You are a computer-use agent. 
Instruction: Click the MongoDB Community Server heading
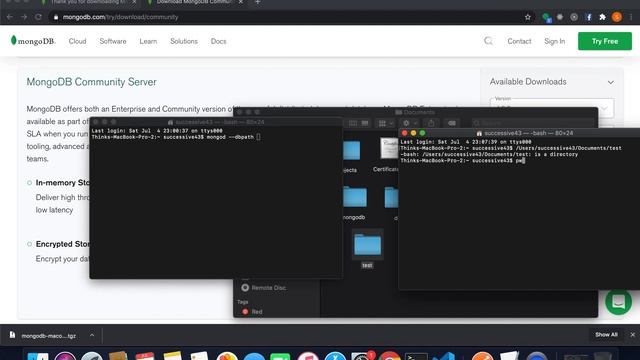click(x=91, y=82)
